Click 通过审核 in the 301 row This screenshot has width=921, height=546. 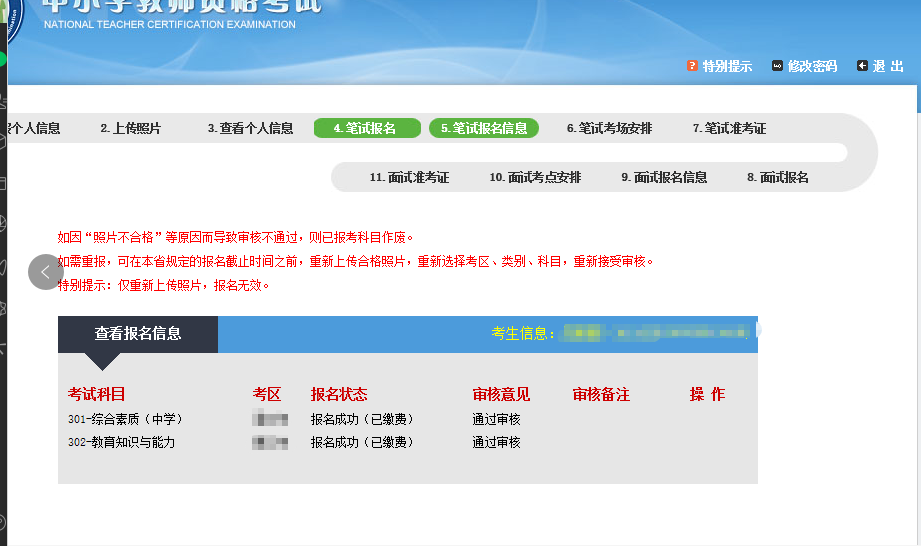pyautogui.click(x=496, y=419)
